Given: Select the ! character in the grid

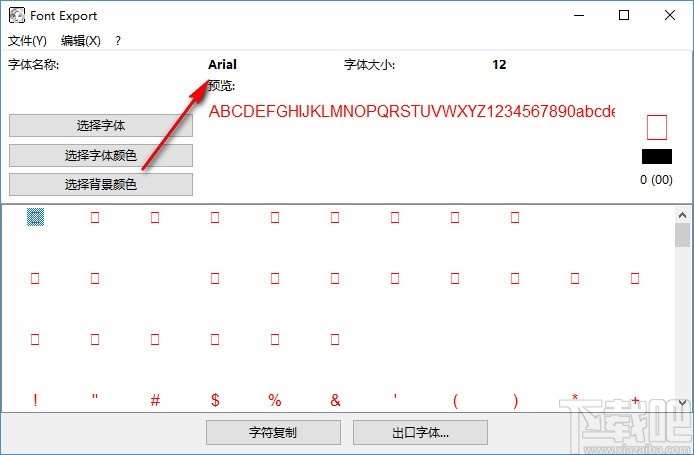Looking at the screenshot, I should click(x=35, y=400).
